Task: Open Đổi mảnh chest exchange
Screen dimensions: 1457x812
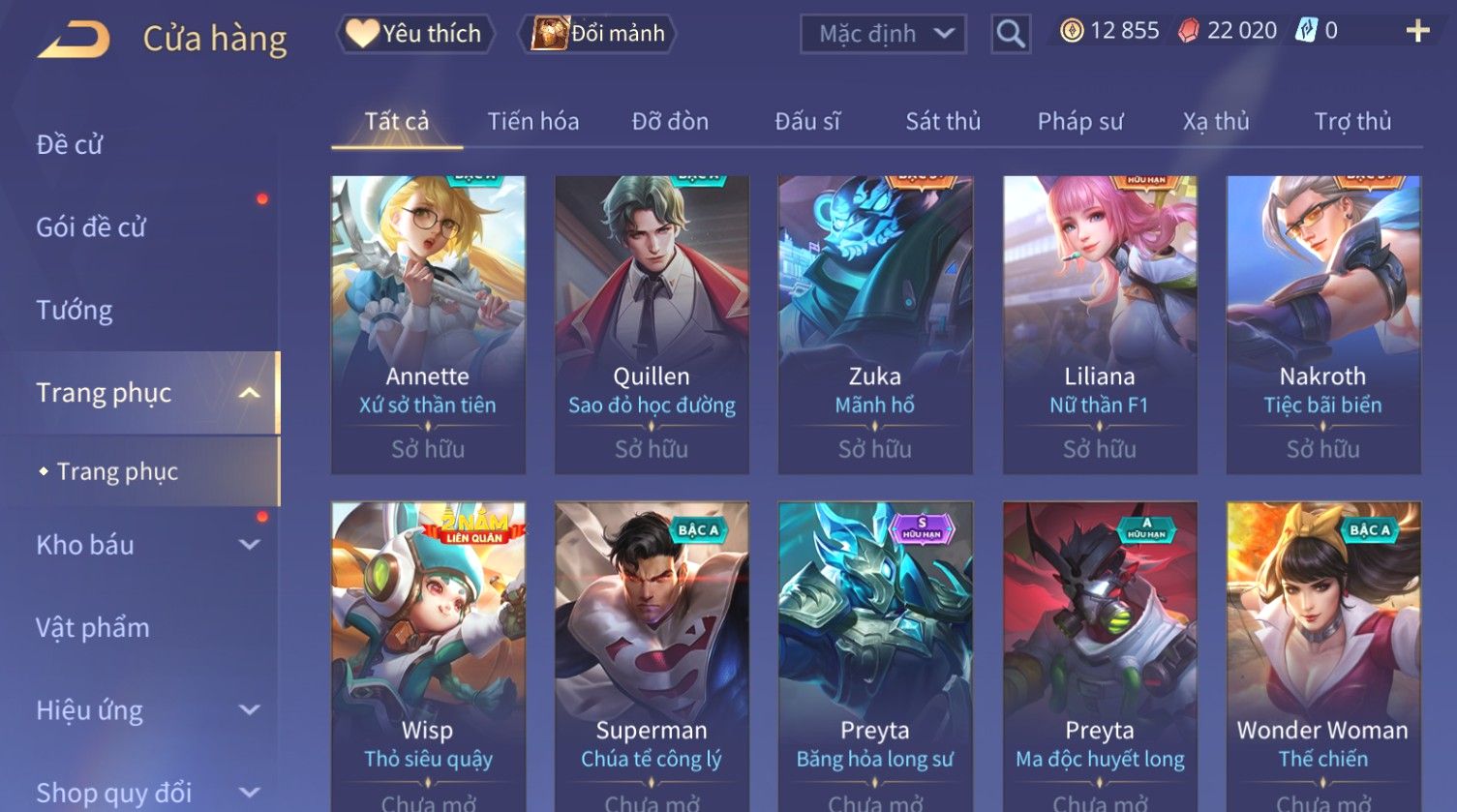Action: (x=597, y=34)
